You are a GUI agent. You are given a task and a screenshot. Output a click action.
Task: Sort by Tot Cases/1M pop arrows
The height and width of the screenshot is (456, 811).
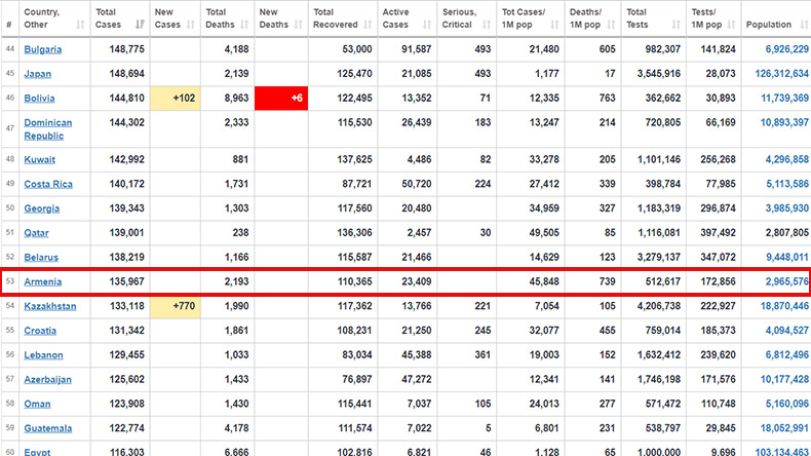point(554,24)
